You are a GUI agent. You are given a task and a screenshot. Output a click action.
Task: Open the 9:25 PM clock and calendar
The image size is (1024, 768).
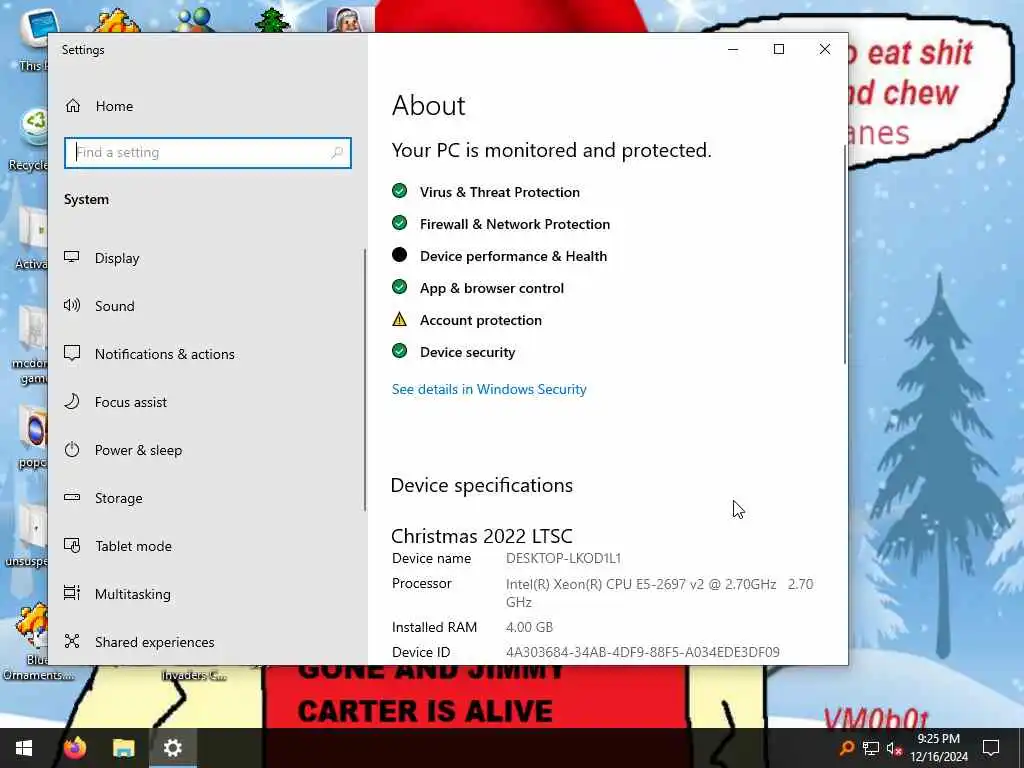click(x=939, y=748)
